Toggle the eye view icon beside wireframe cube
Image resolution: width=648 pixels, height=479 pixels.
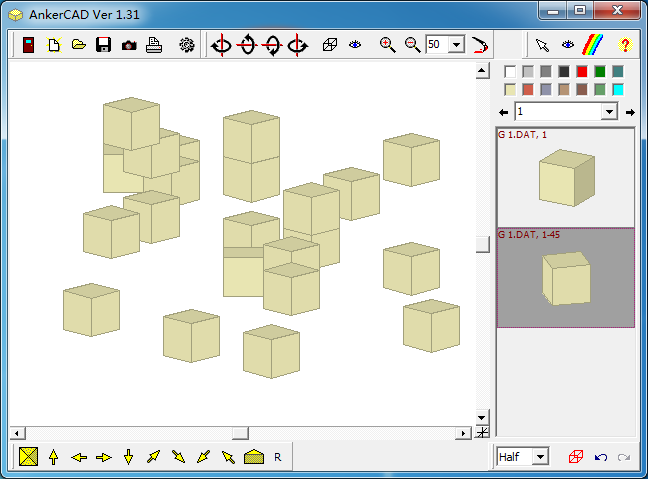pos(355,45)
